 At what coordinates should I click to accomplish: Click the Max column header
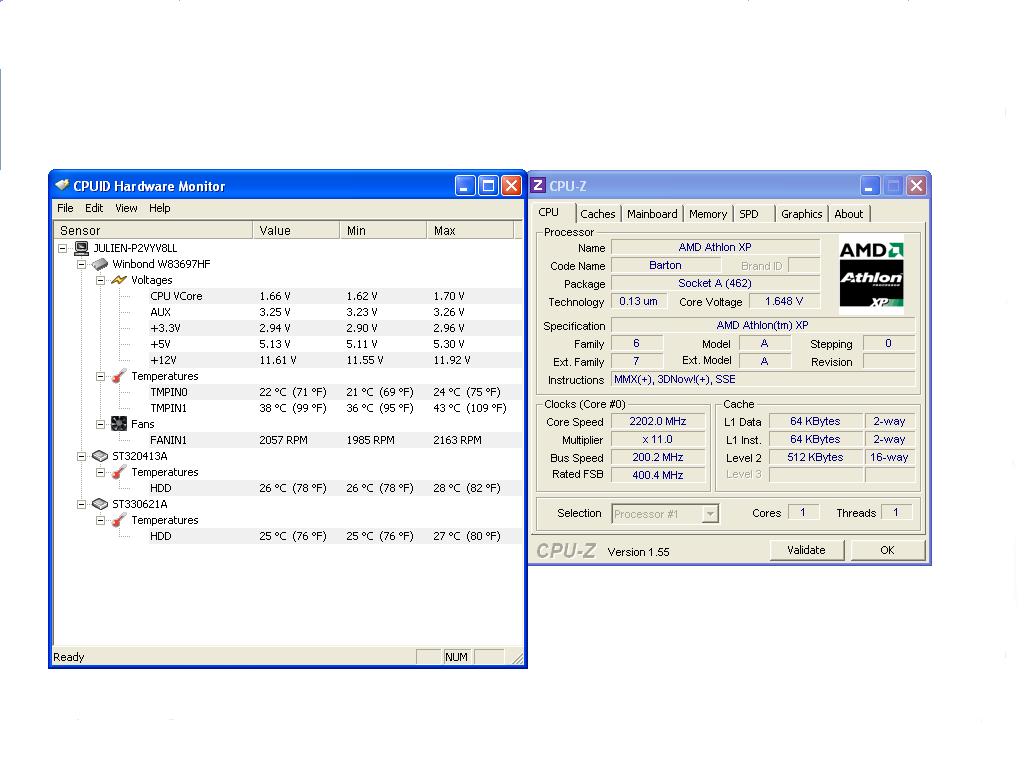471,231
